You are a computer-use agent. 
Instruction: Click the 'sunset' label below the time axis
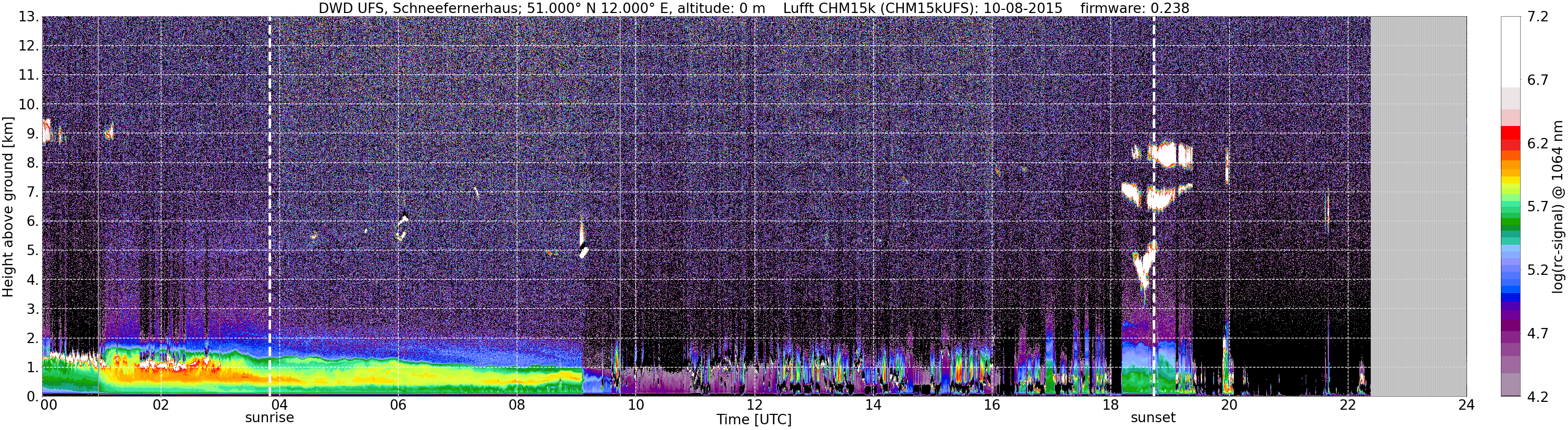[1153, 418]
